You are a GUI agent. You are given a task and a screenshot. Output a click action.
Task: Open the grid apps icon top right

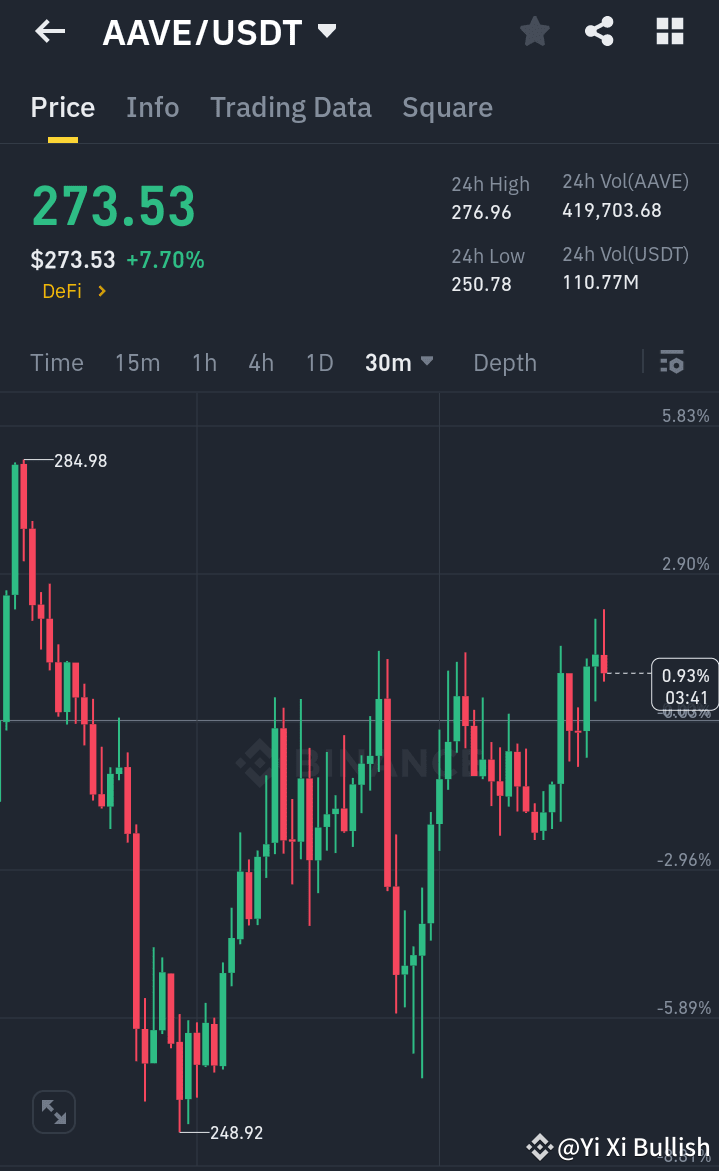tap(668, 31)
